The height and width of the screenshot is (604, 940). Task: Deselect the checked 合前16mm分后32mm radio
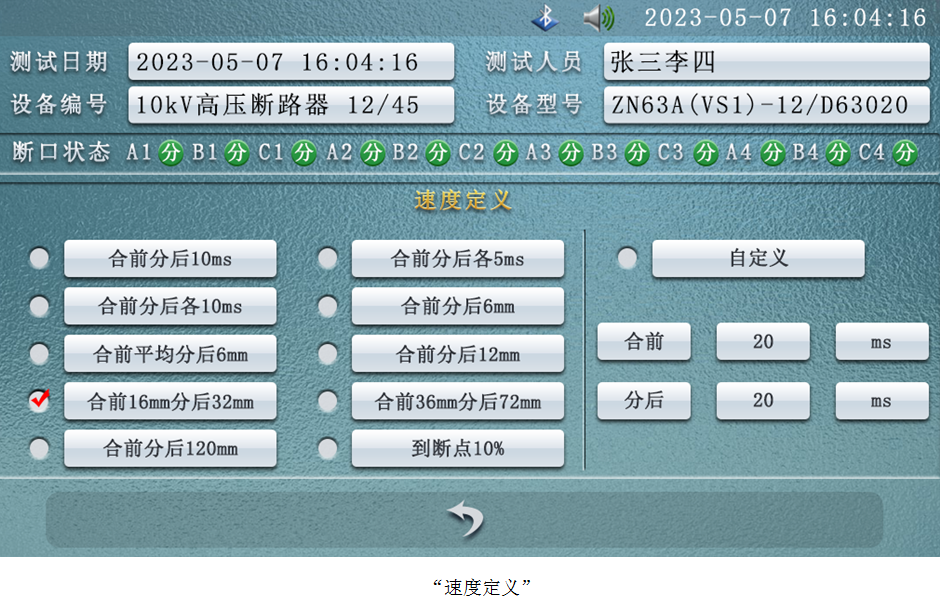39,401
